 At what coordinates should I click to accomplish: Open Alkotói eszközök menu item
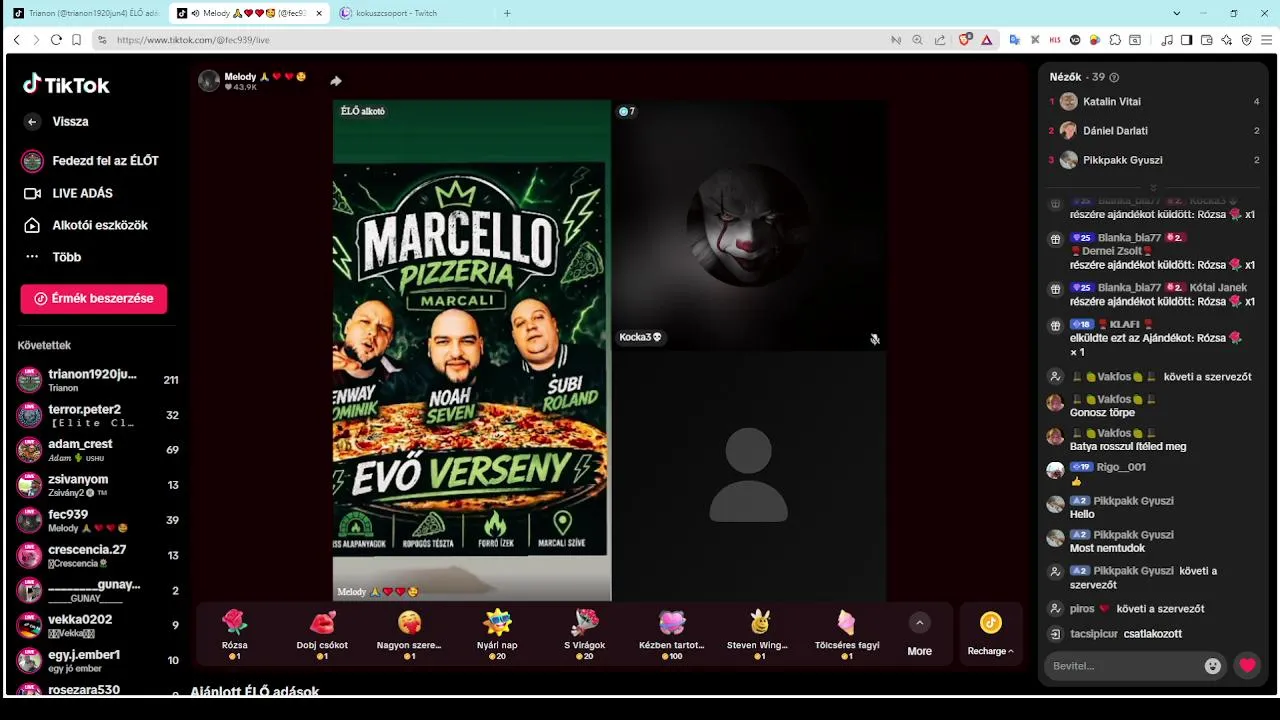point(86,225)
